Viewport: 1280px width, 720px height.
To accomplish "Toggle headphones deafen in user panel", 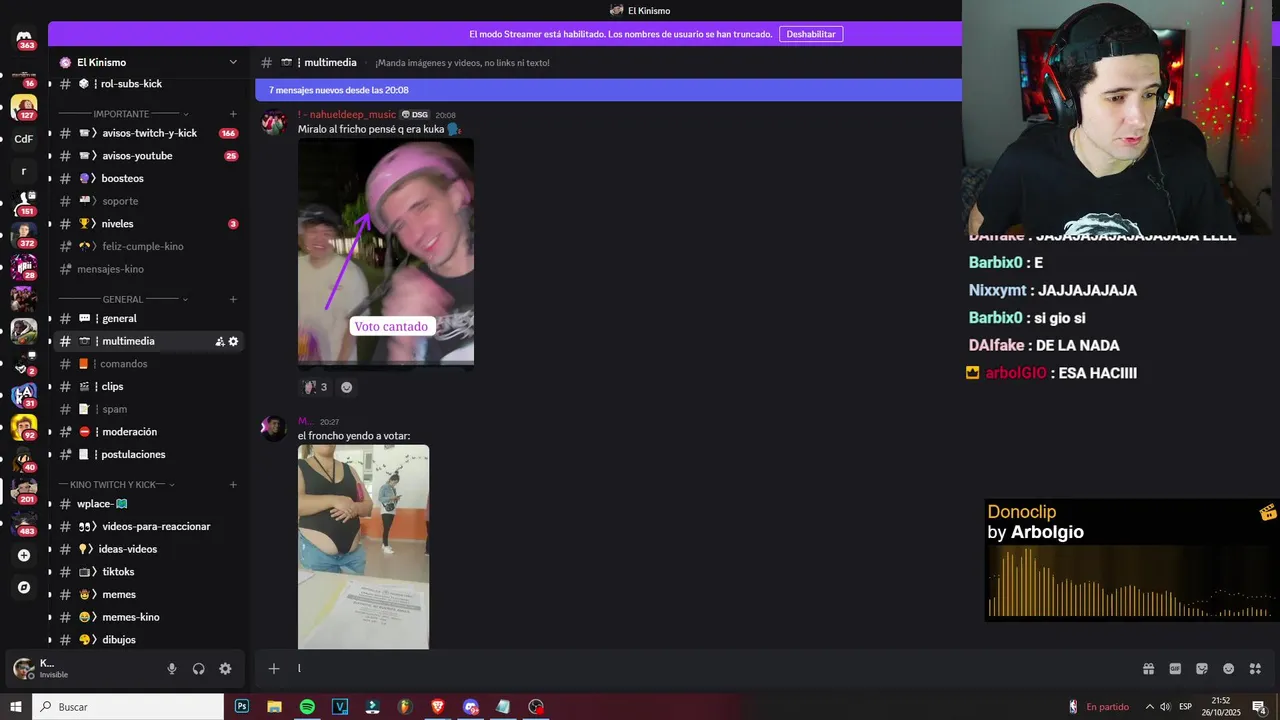I will pos(198,669).
